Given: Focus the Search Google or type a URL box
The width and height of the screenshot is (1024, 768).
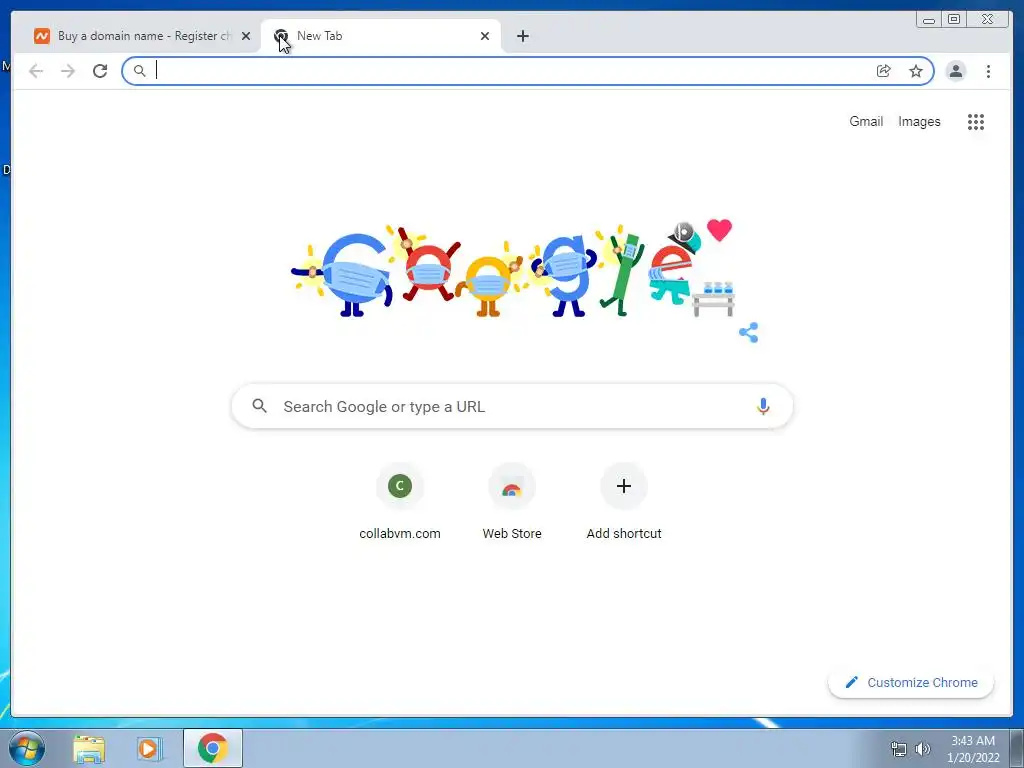Looking at the screenshot, I should [x=512, y=406].
